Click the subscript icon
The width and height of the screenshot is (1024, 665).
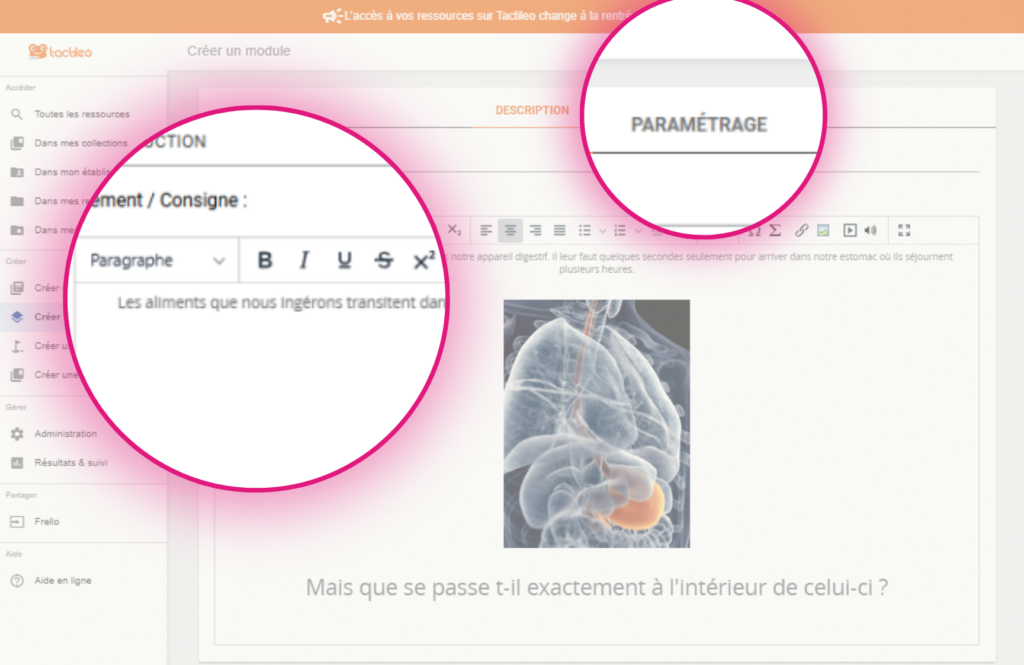(x=454, y=230)
